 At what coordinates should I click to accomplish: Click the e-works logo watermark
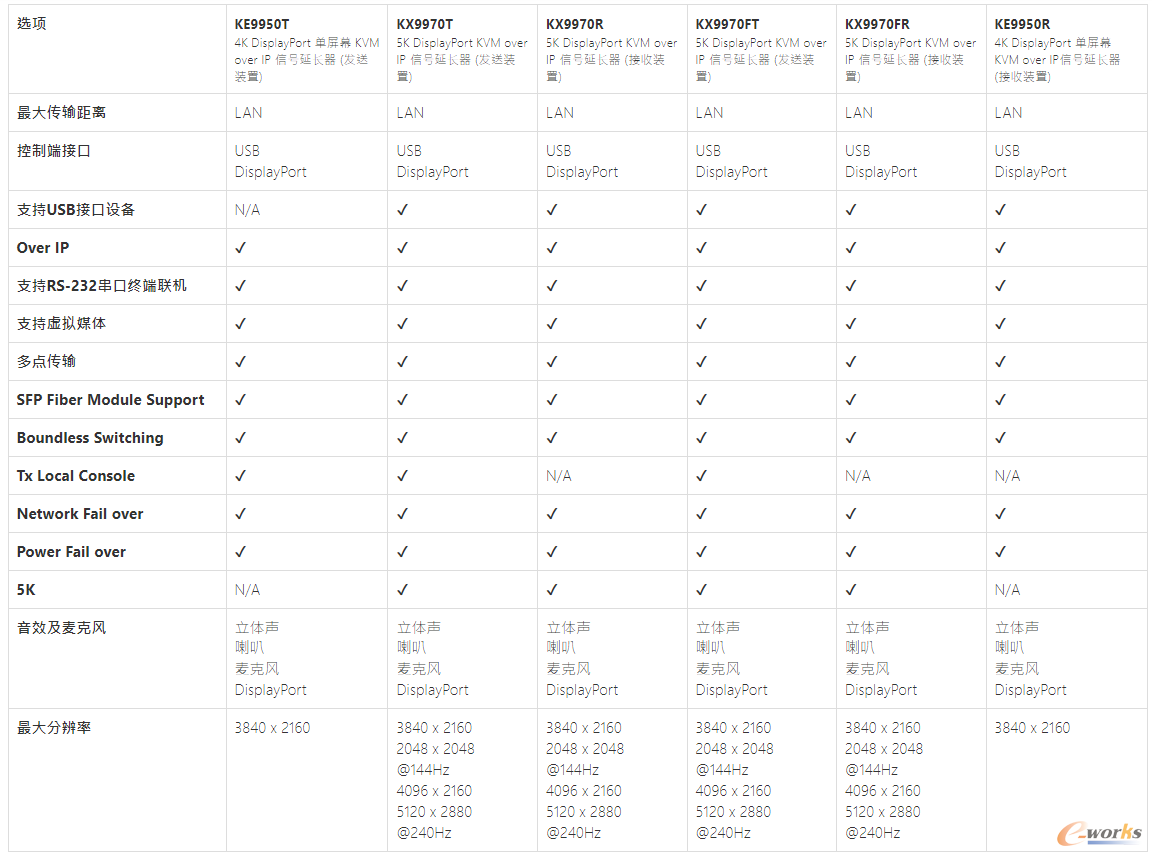tap(1100, 834)
